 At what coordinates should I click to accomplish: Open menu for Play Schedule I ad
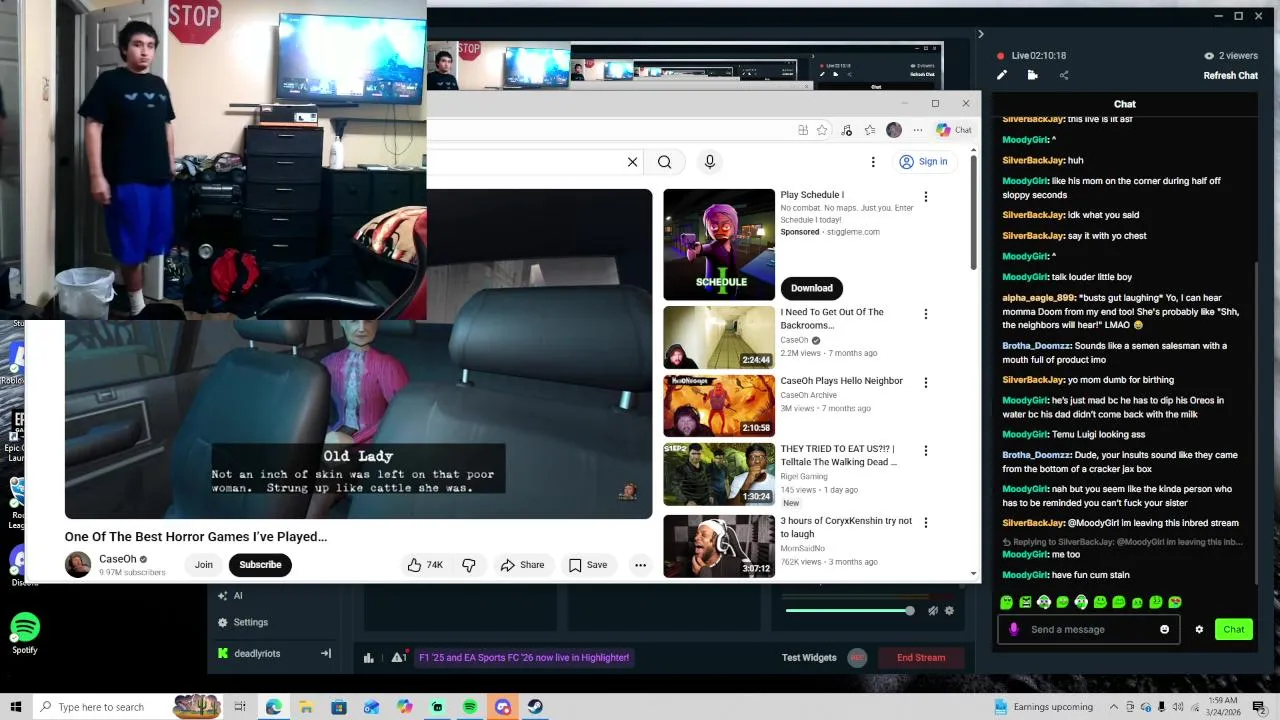[925, 197]
